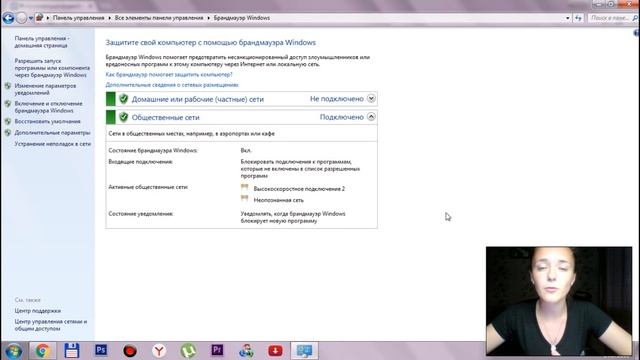Screen dimensions: 640x360
Task: Click the Windows Start button
Action: click(x=13, y=351)
